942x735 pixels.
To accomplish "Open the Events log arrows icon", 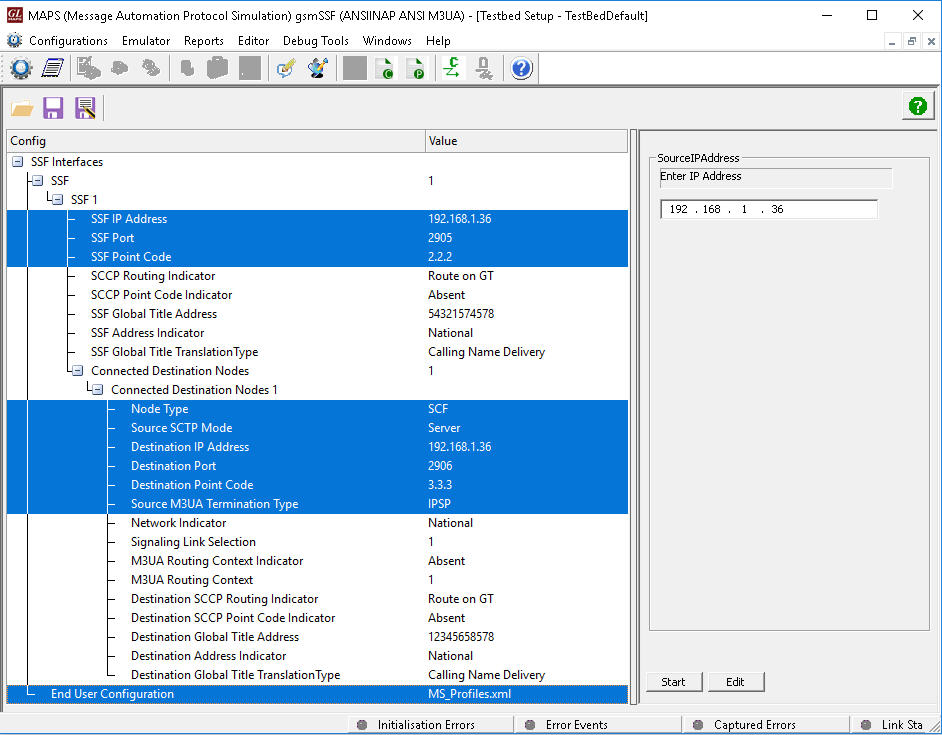I will pyautogui.click(x=451, y=69).
